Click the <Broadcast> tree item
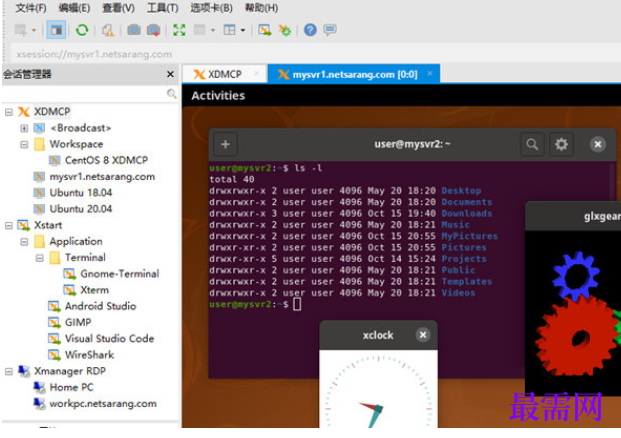Screen dimensions: 621x438 [x=80, y=128]
